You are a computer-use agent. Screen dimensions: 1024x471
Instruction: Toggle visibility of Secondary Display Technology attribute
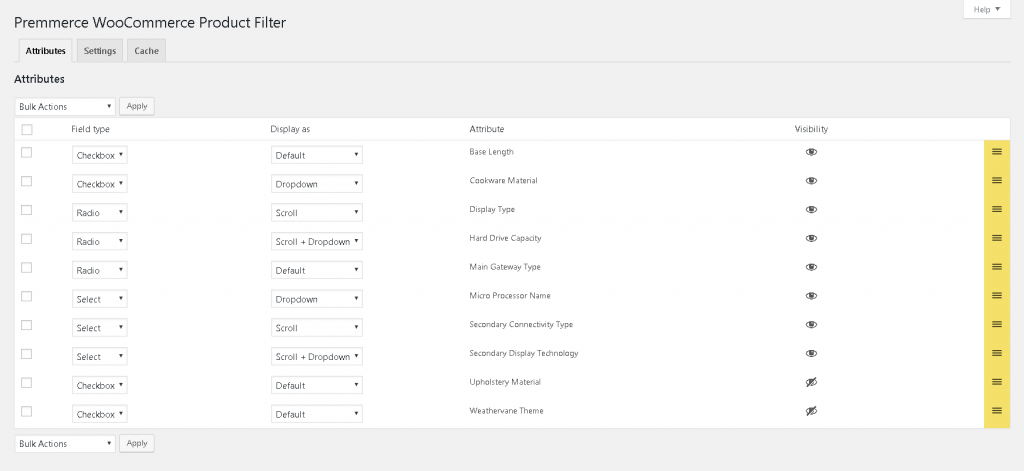(x=811, y=353)
